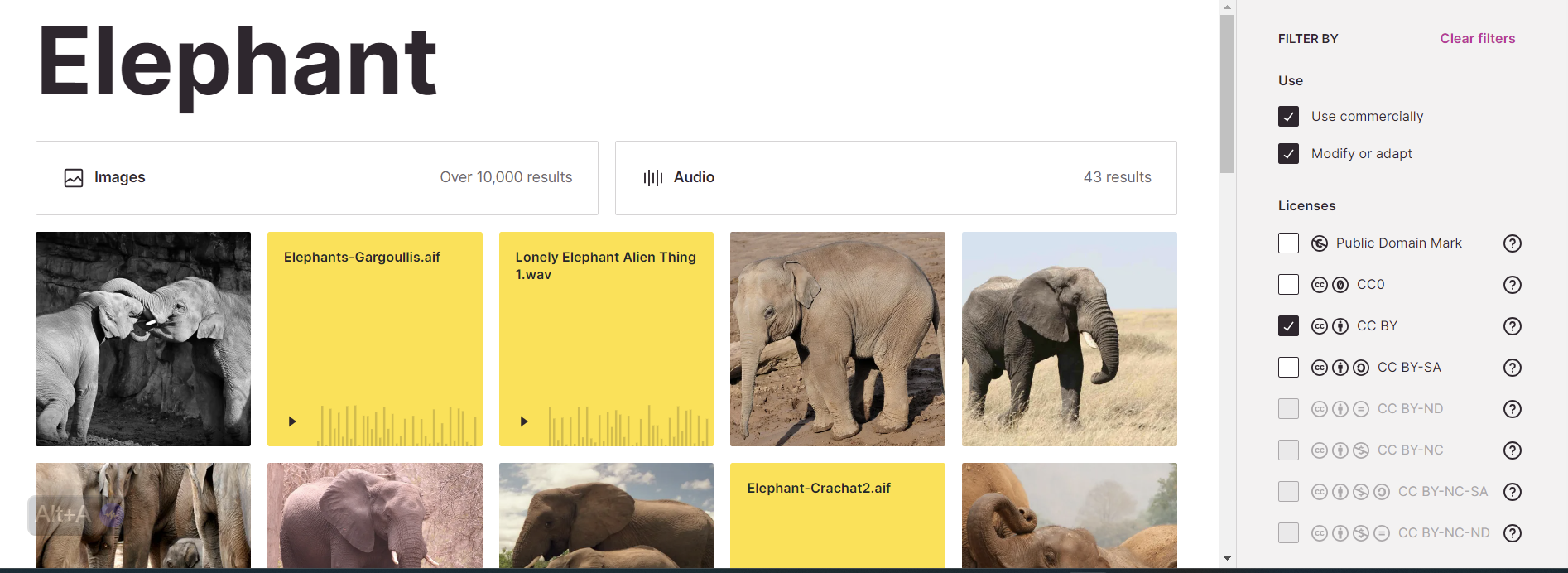
Task: Click help icon for CC BY-ND
Action: (1512, 409)
